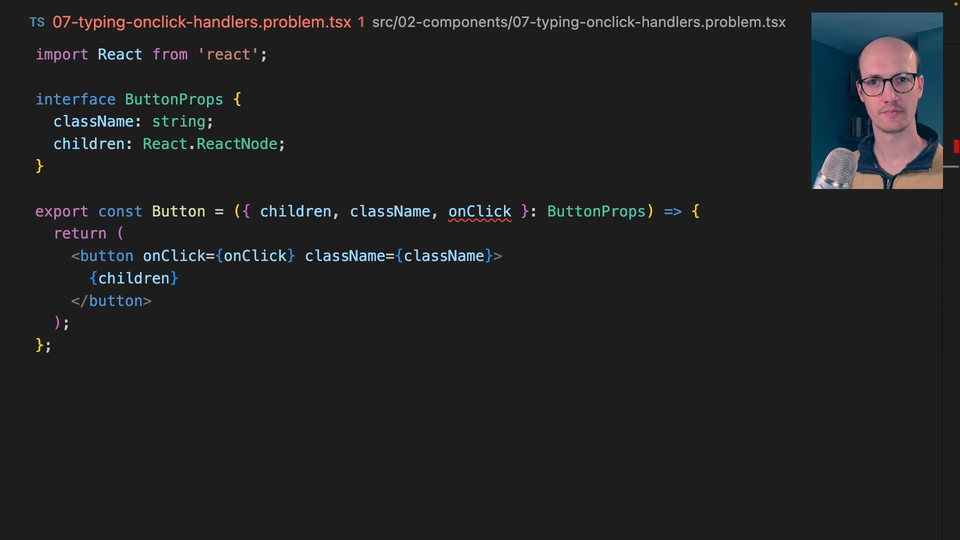Click the closing </button> tag
This screenshot has width=960, height=540.
click(x=111, y=300)
